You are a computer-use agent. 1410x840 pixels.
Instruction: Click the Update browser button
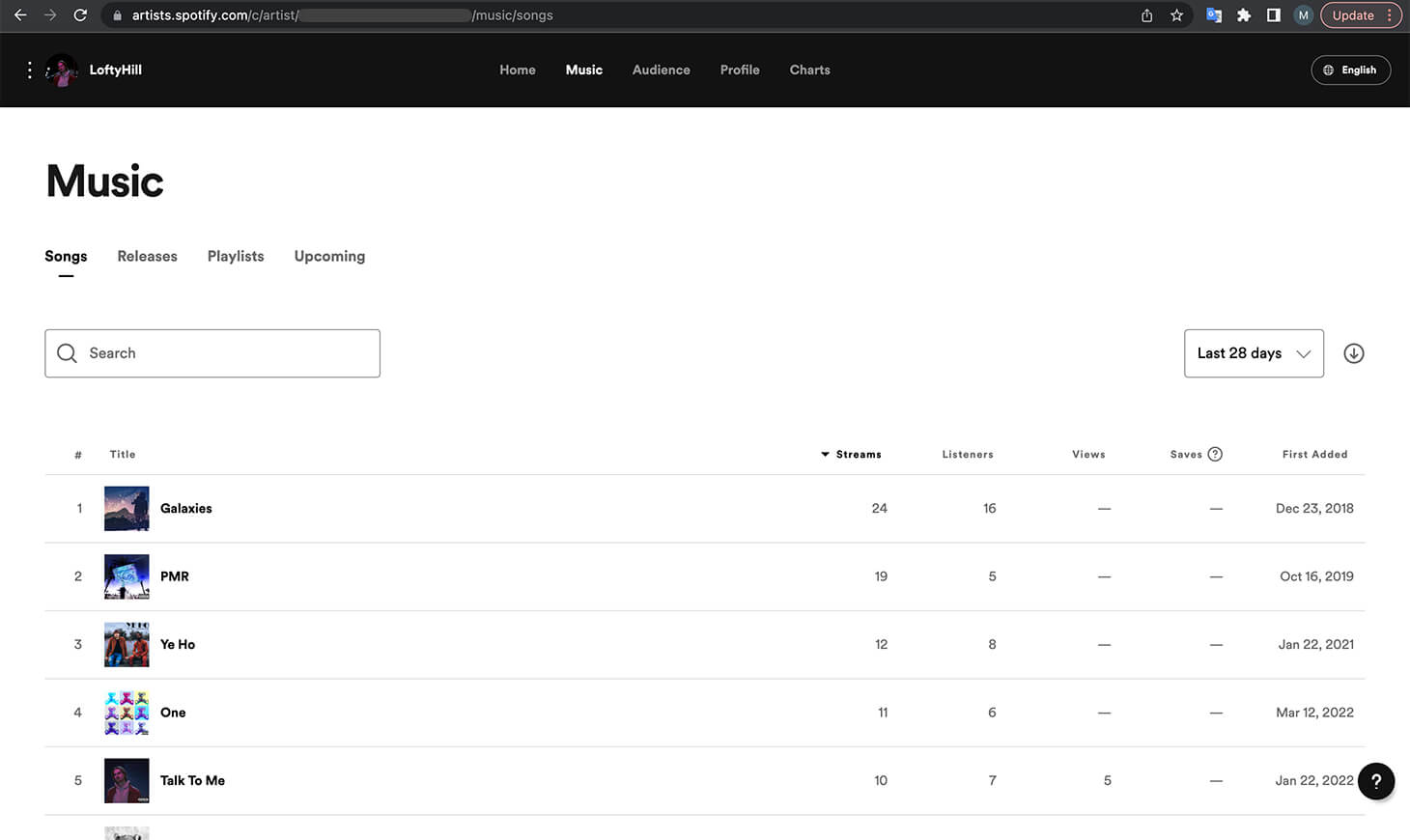coord(1352,15)
